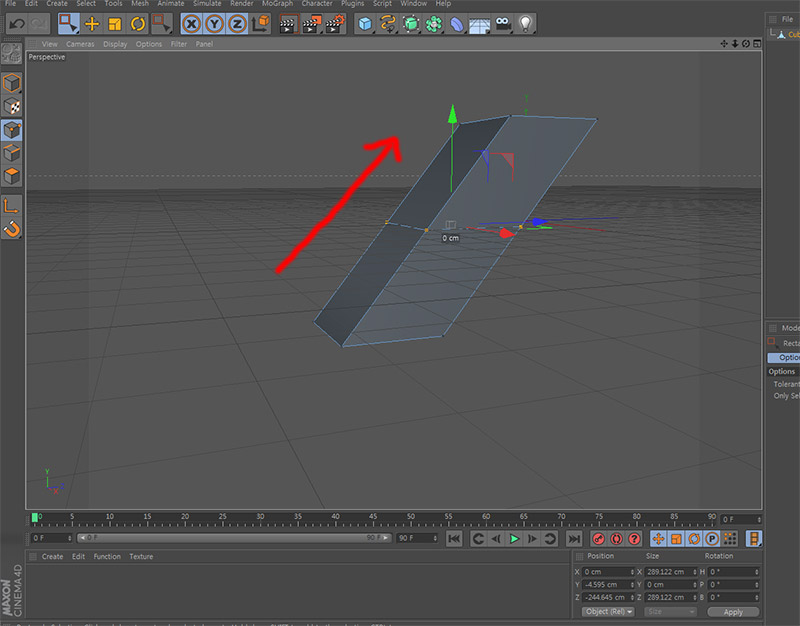Open the timeline layout dropdown icon
The width and height of the screenshot is (800, 626).
click(754, 539)
